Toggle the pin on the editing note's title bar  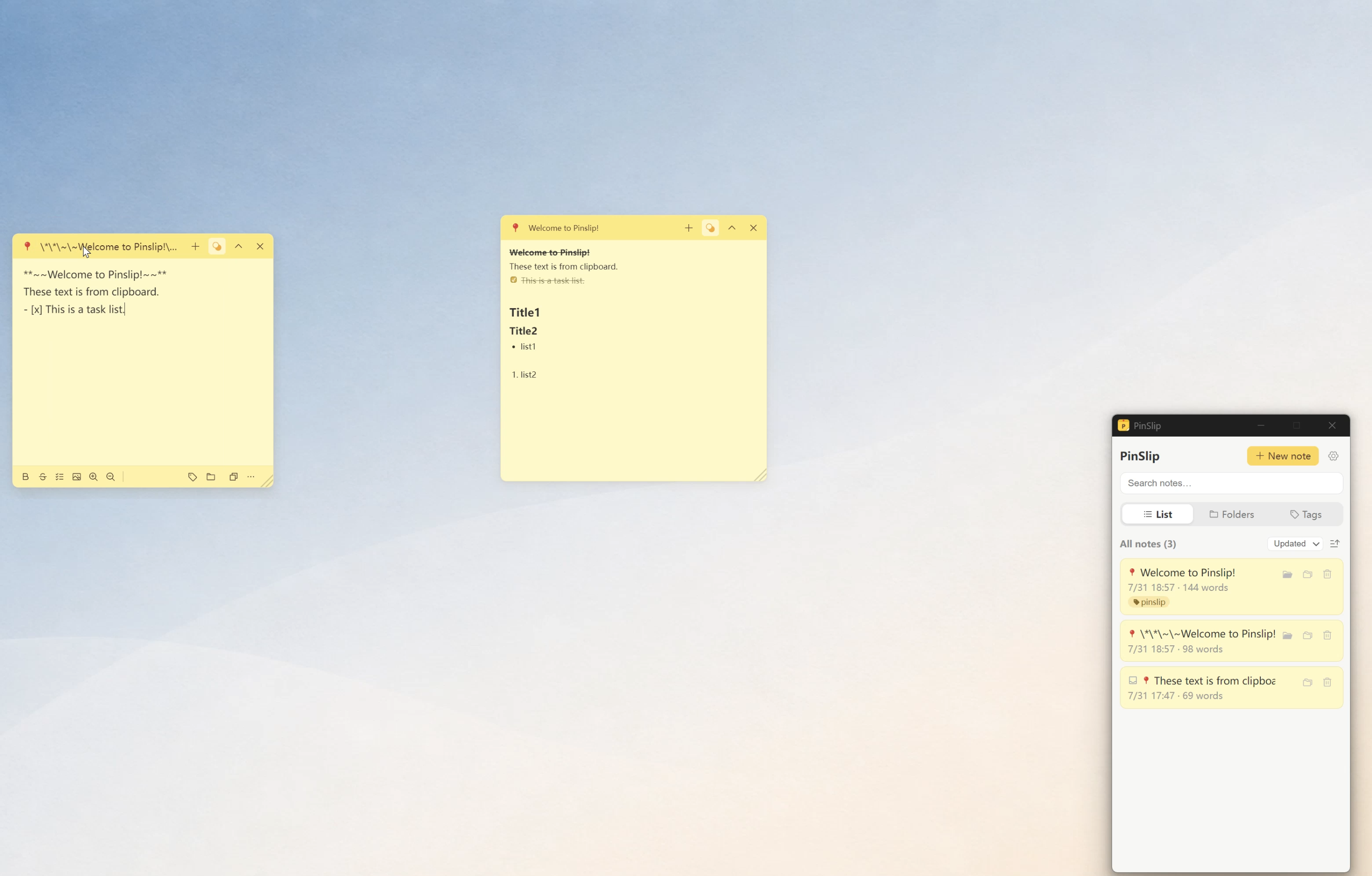pyautogui.click(x=27, y=247)
